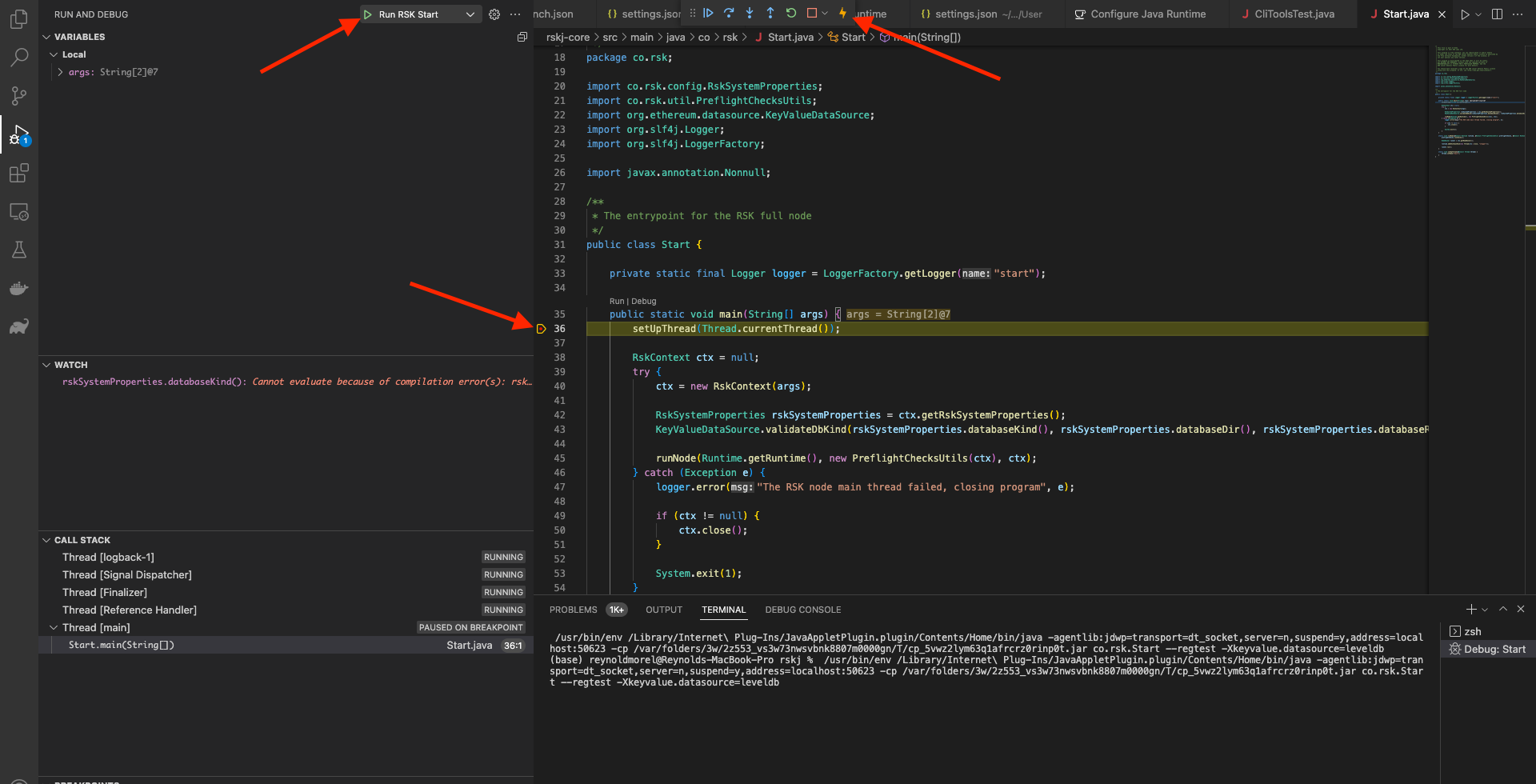The width and height of the screenshot is (1536, 784).
Task: Open the Docker whale icon in sidebar
Action: point(18,289)
